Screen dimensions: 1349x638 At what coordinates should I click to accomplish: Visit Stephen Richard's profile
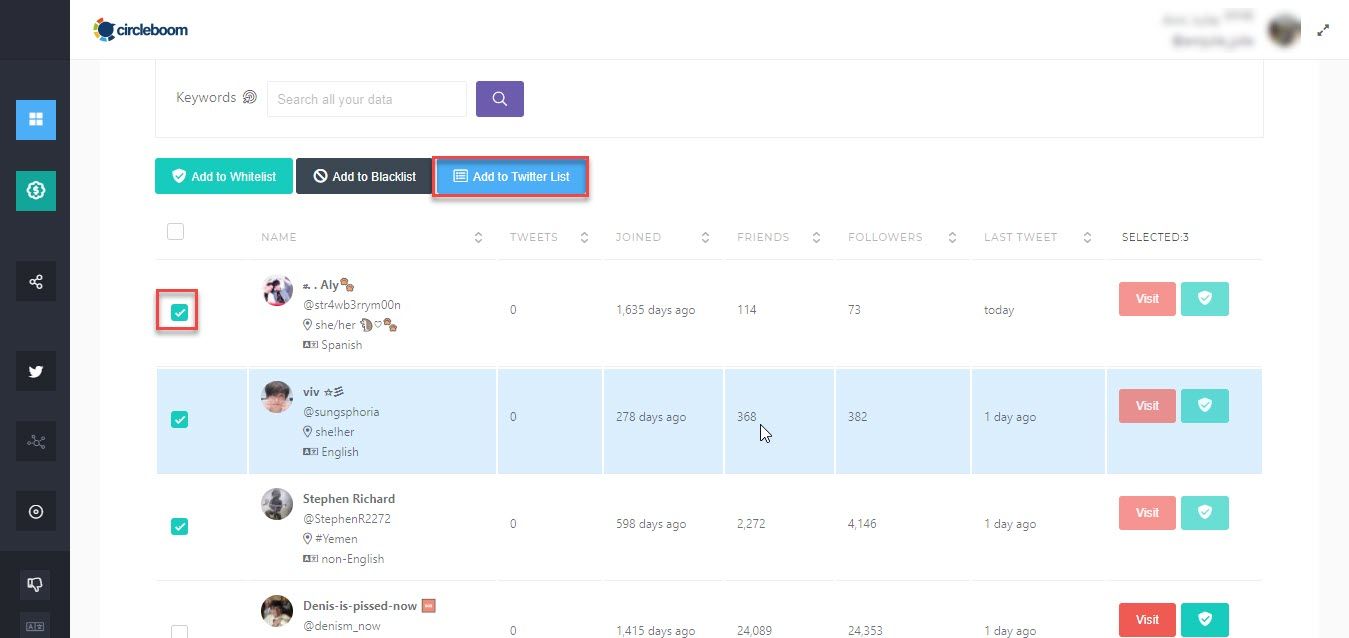[1147, 513]
